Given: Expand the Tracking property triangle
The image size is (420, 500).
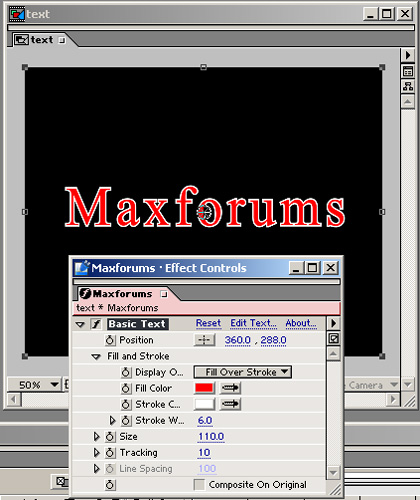Looking at the screenshot, I should [x=96, y=453].
